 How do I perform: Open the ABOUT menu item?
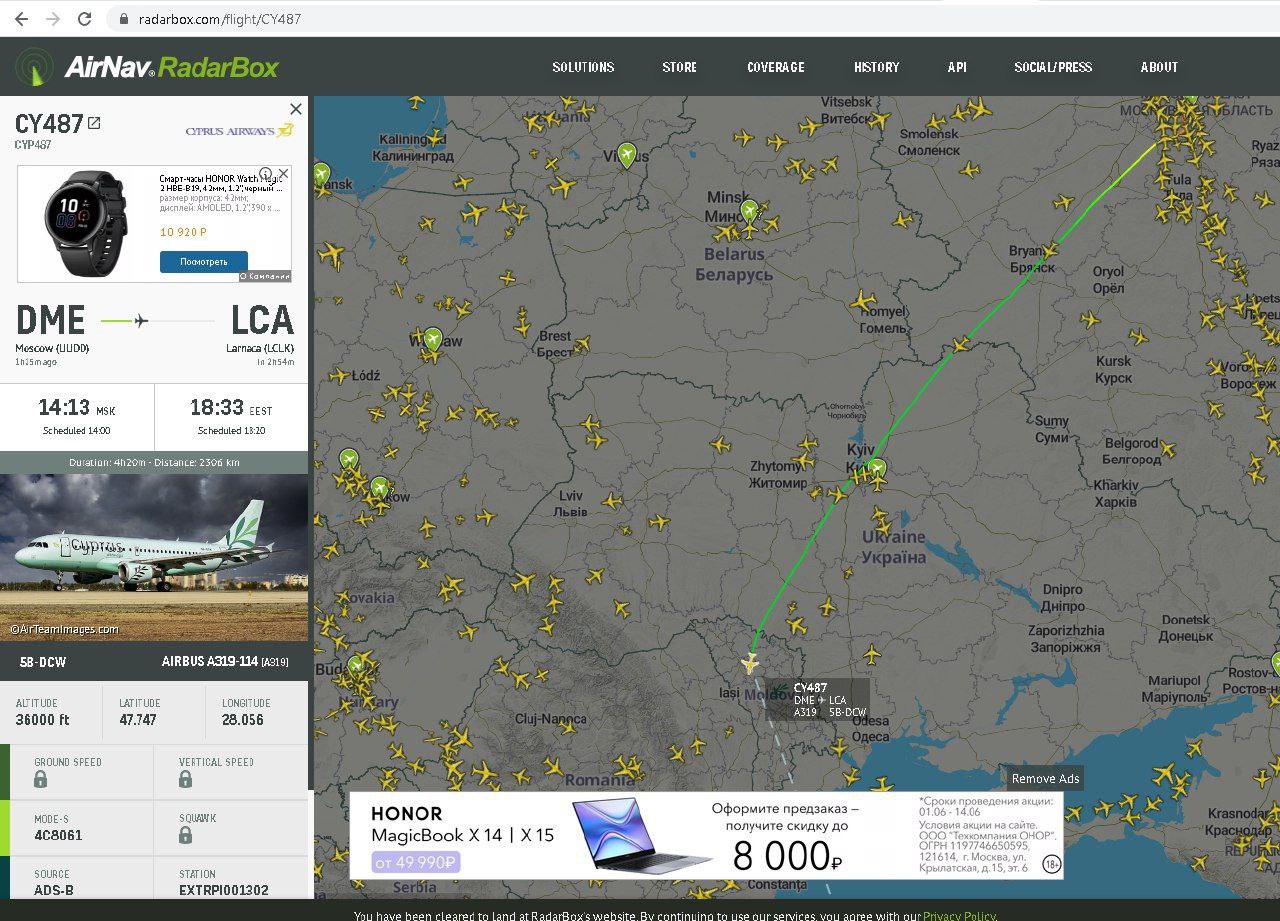tap(1159, 67)
